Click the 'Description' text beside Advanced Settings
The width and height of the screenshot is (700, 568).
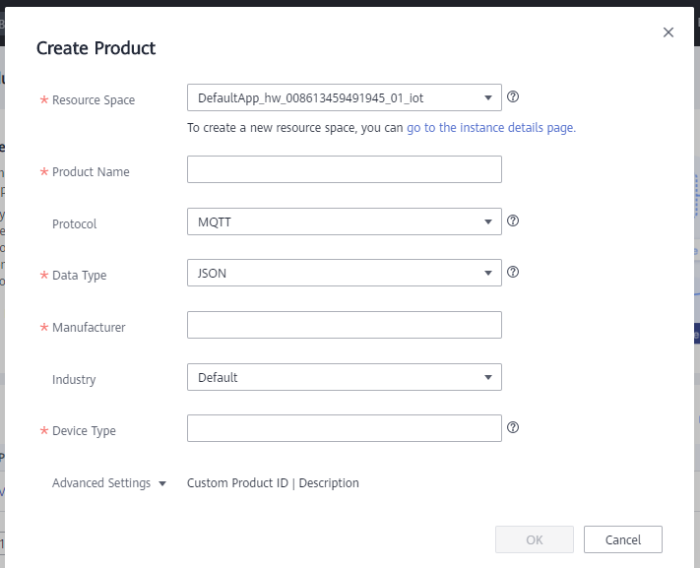[x=328, y=483]
